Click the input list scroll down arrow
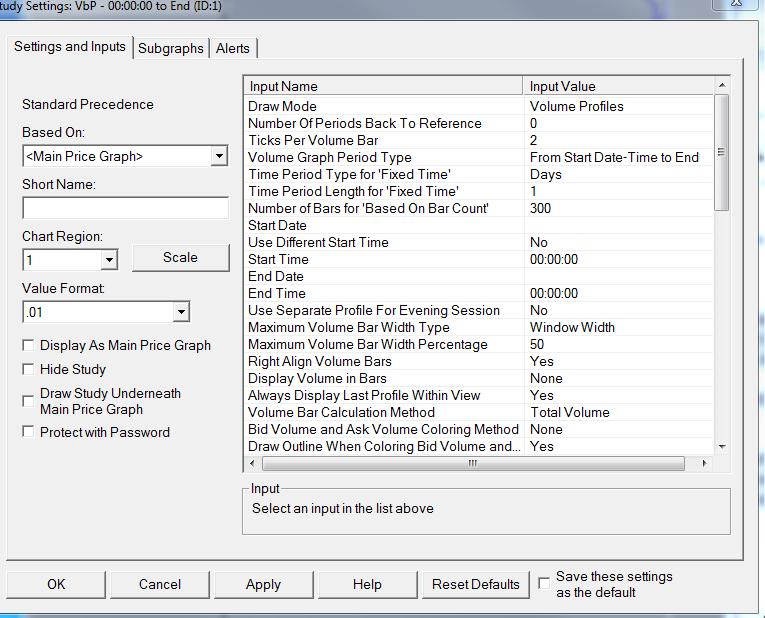765x618 pixels. [722, 446]
